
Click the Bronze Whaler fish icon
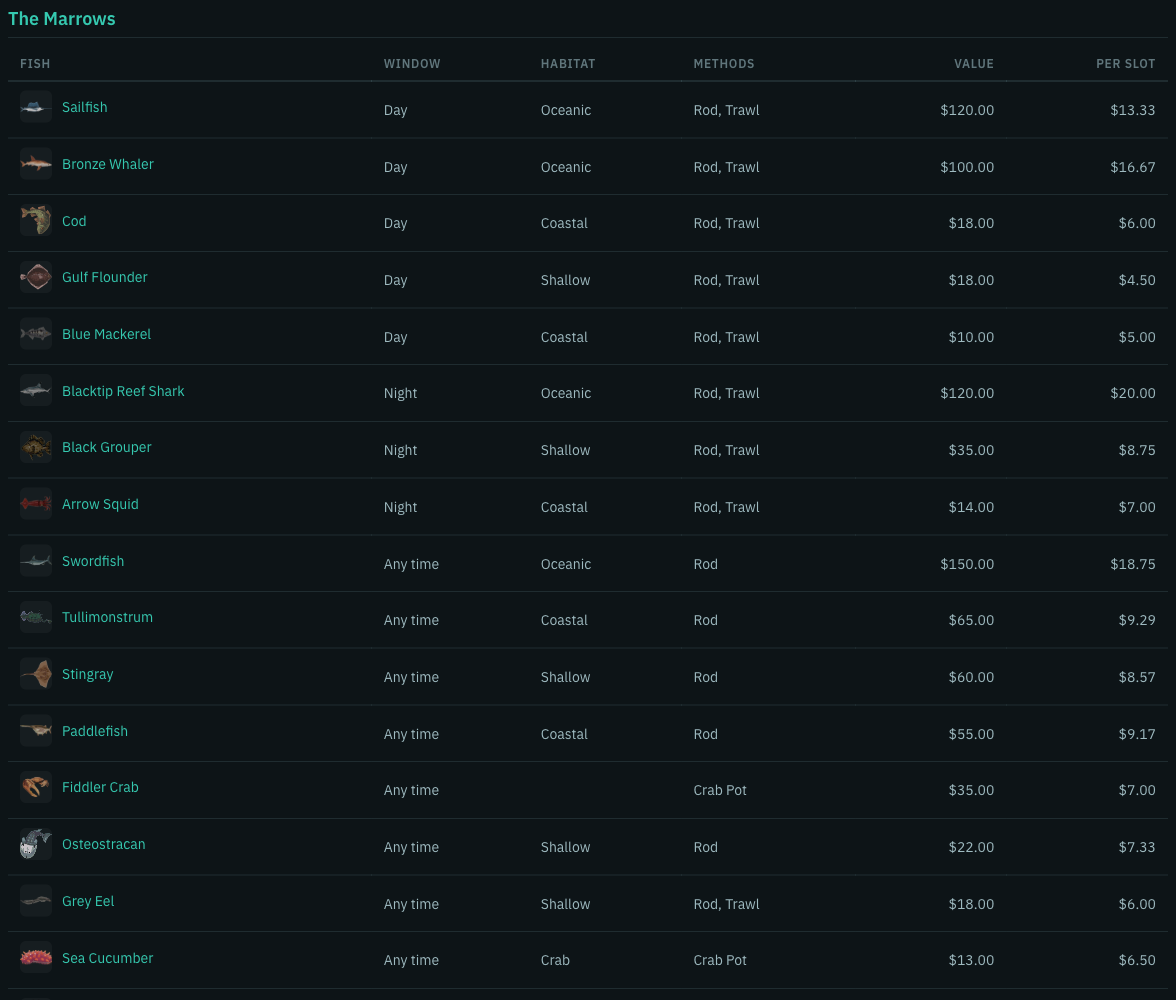pos(35,164)
